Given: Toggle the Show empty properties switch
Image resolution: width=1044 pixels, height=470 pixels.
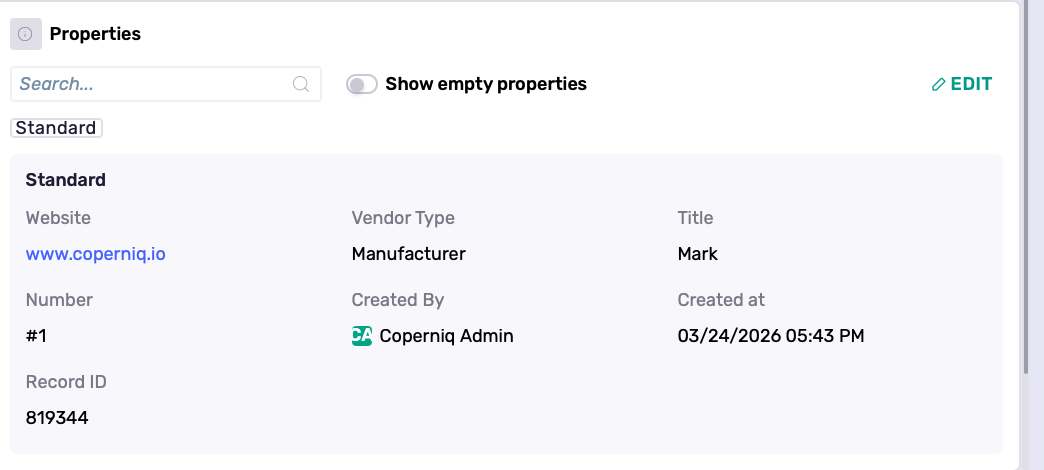Looking at the screenshot, I should click(361, 84).
